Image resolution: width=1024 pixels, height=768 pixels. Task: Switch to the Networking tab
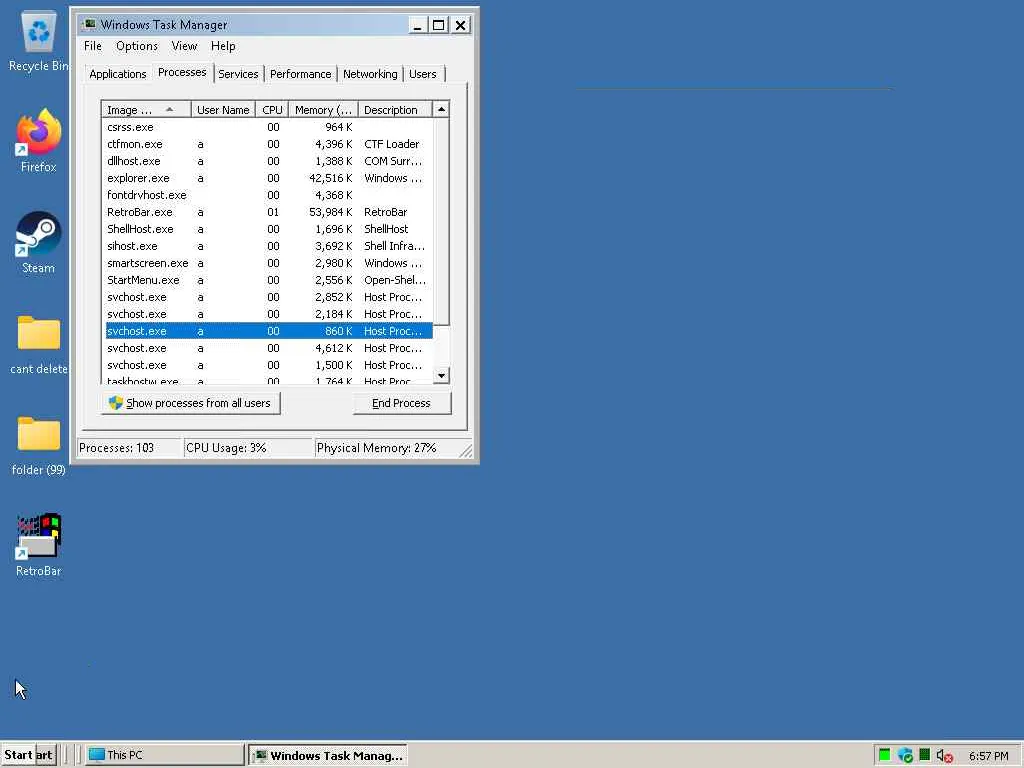(x=370, y=74)
